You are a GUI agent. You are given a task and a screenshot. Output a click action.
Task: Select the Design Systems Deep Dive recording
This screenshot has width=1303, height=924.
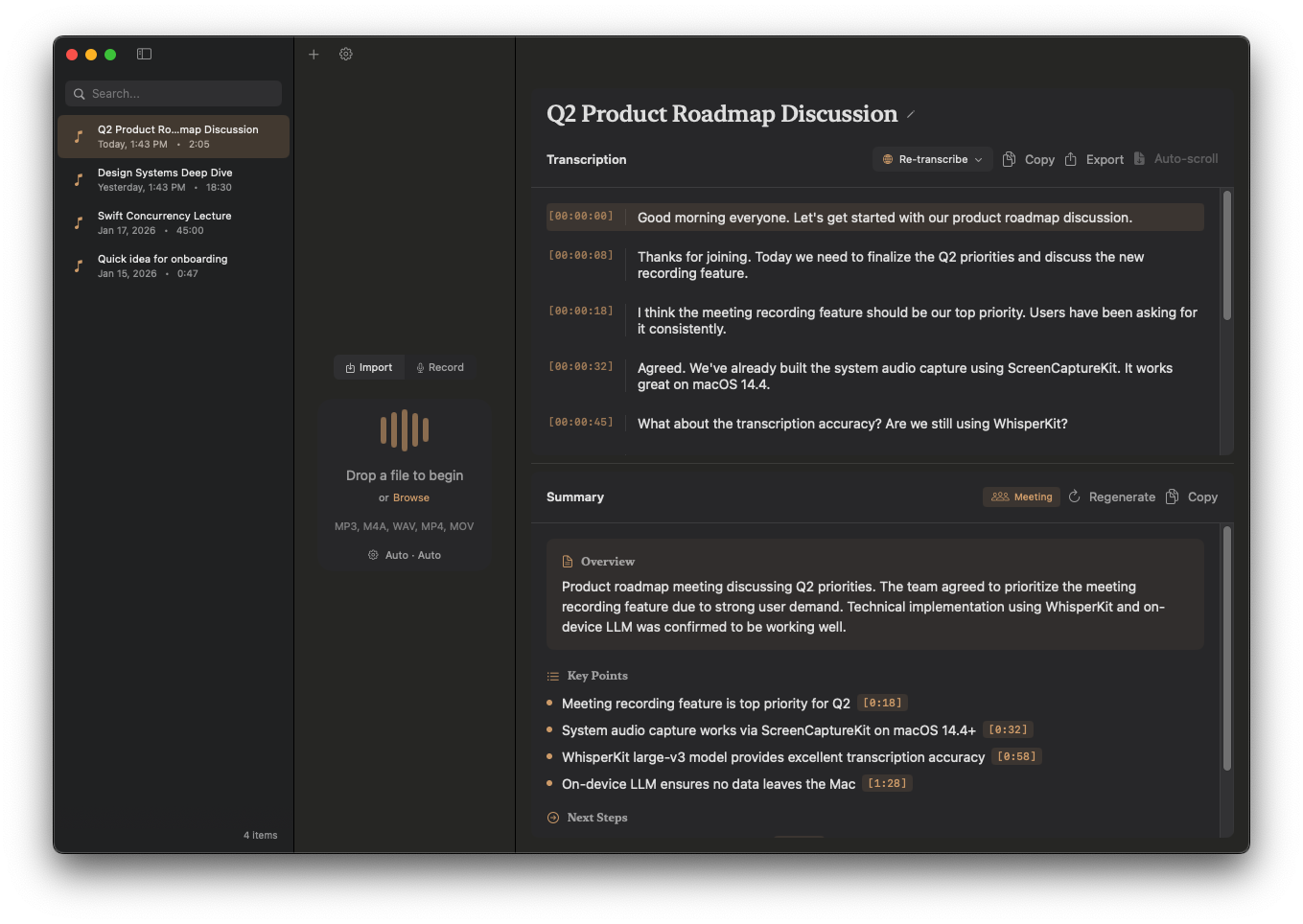(x=173, y=179)
